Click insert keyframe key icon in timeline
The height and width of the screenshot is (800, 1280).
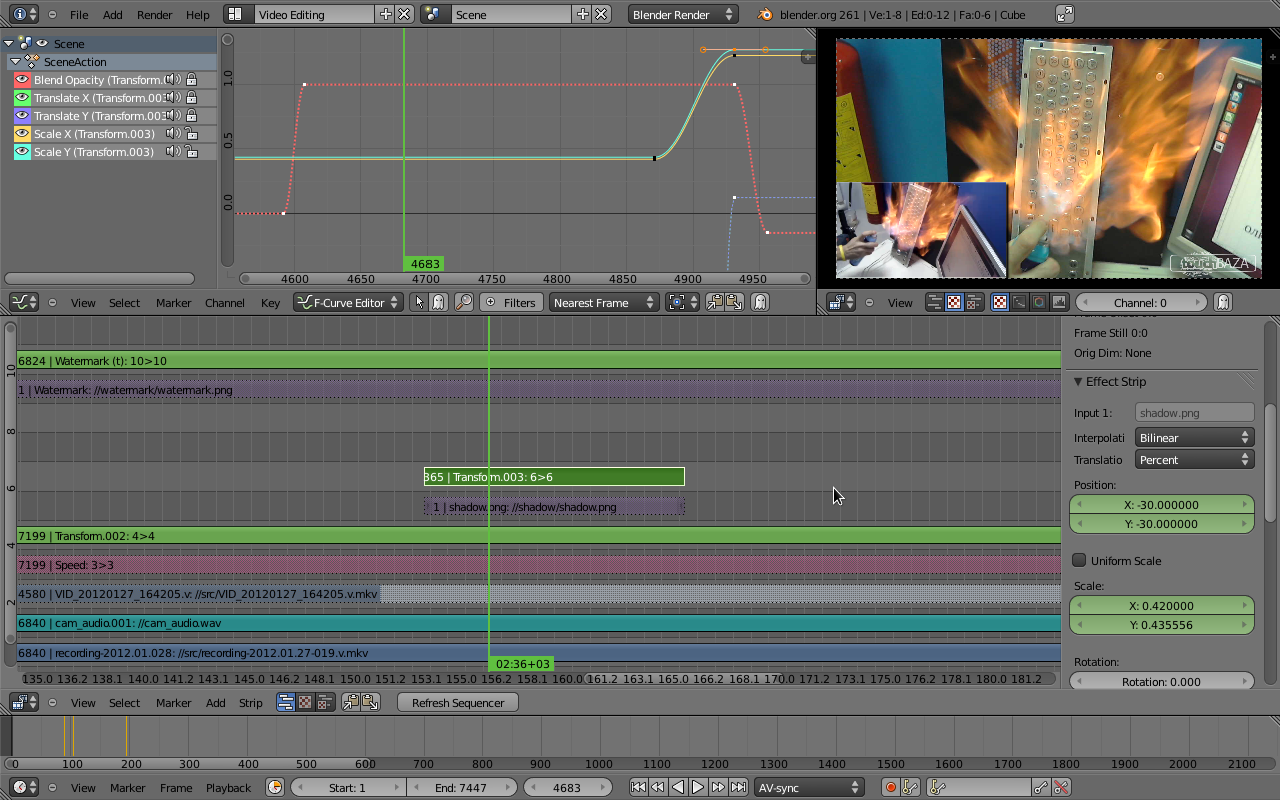pos(1042,787)
